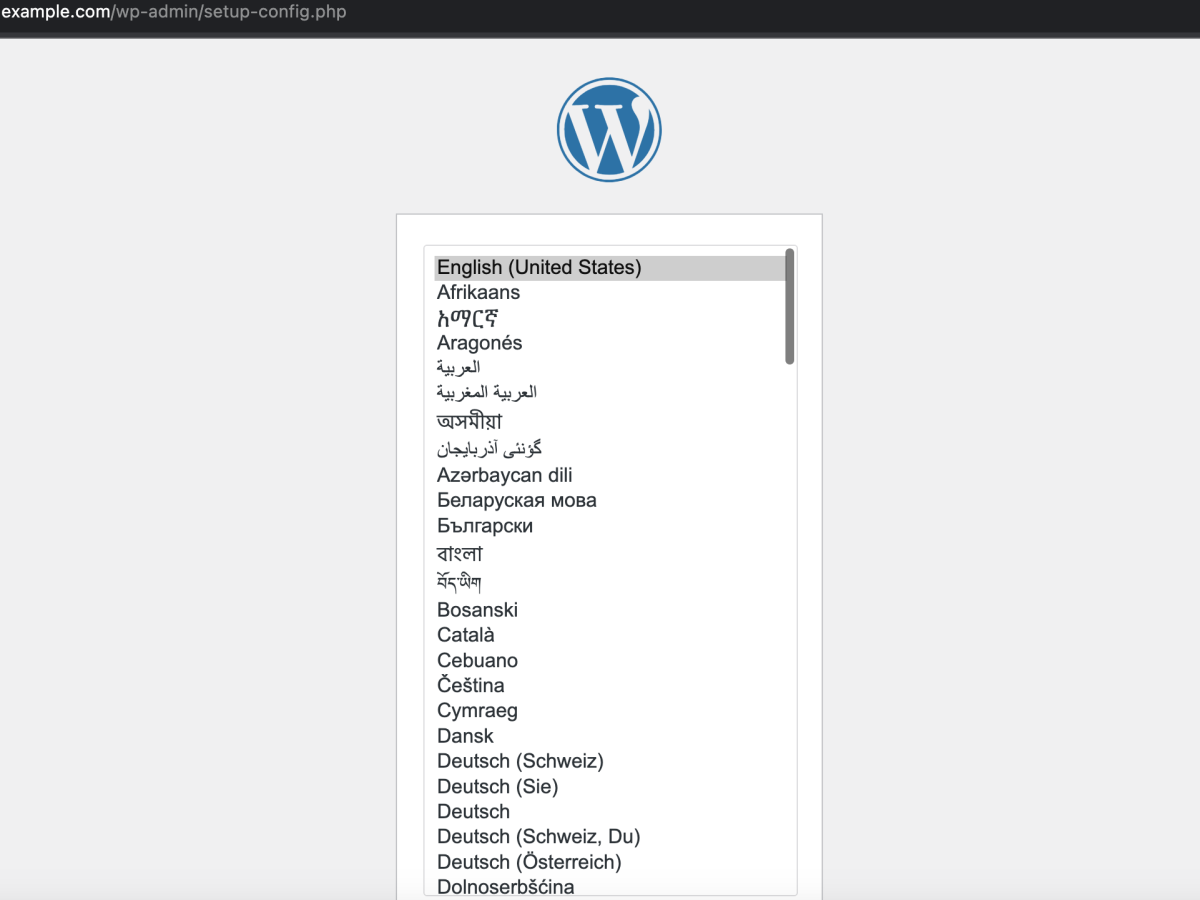The image size is (1200, 900).
Task: Pick Català in the language list
Action: coord(610,635)
